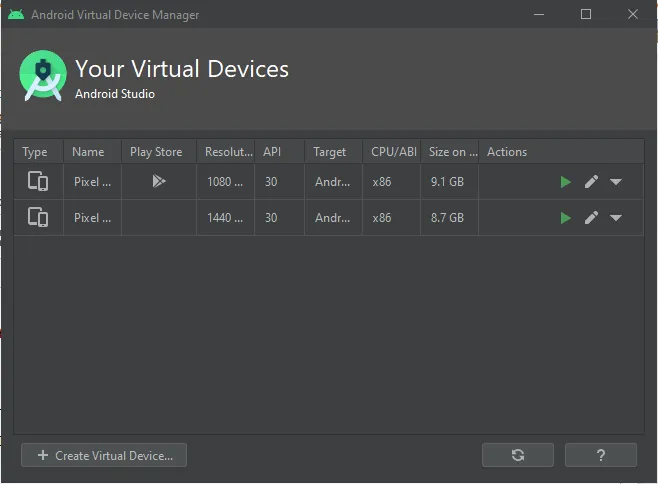
Task: Click the first row's phone type icon
Action: [x=38, y=182]
